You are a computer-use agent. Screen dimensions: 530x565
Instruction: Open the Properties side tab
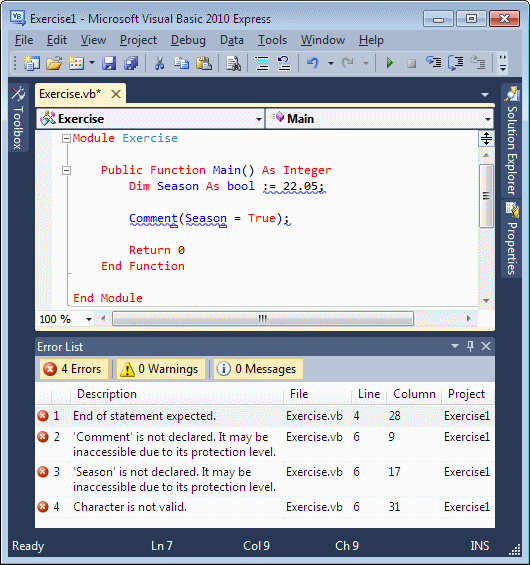click(511, 239)
